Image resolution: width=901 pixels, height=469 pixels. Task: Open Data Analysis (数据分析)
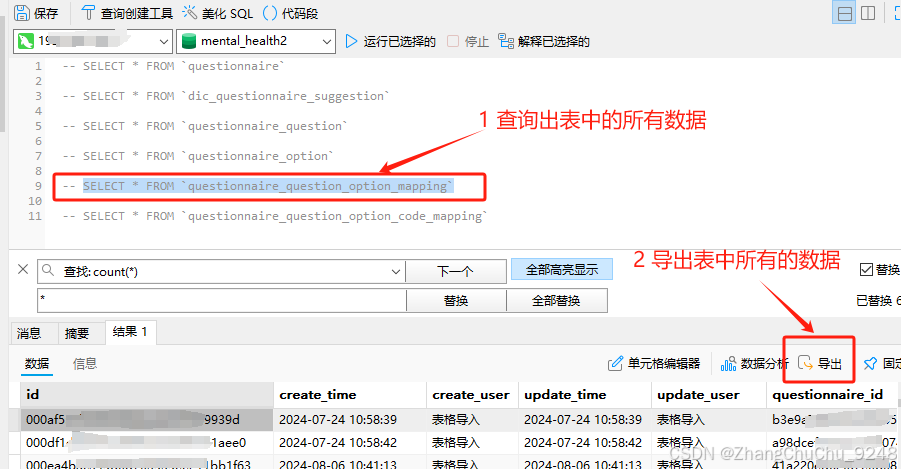point(754,363)
